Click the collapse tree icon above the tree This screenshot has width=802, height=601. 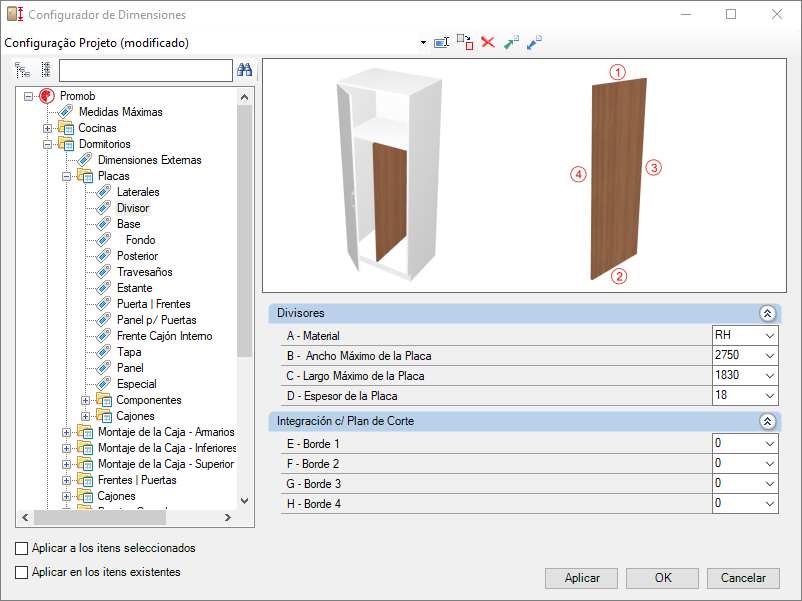tap(46, 70)
